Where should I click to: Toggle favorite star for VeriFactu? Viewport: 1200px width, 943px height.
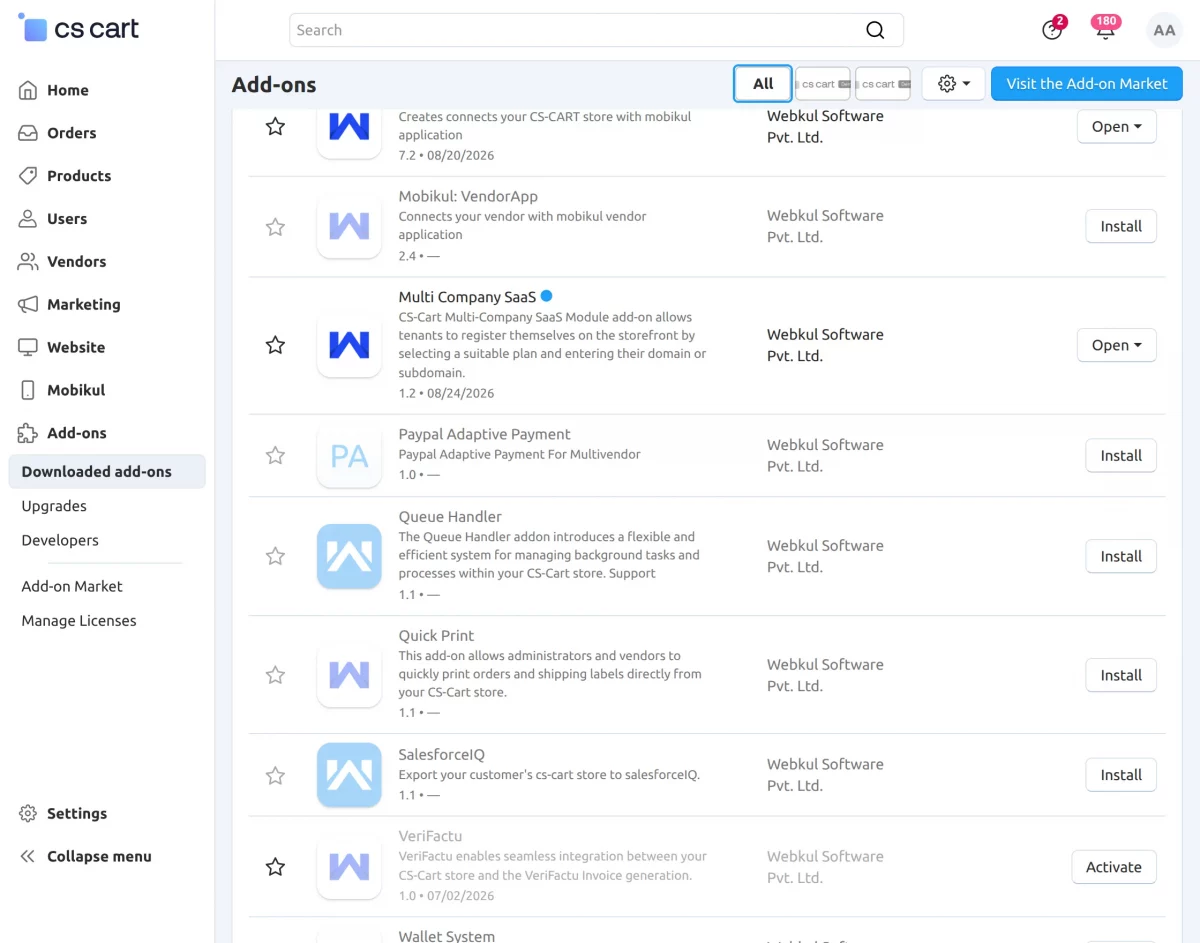click(x=275, y=867)
